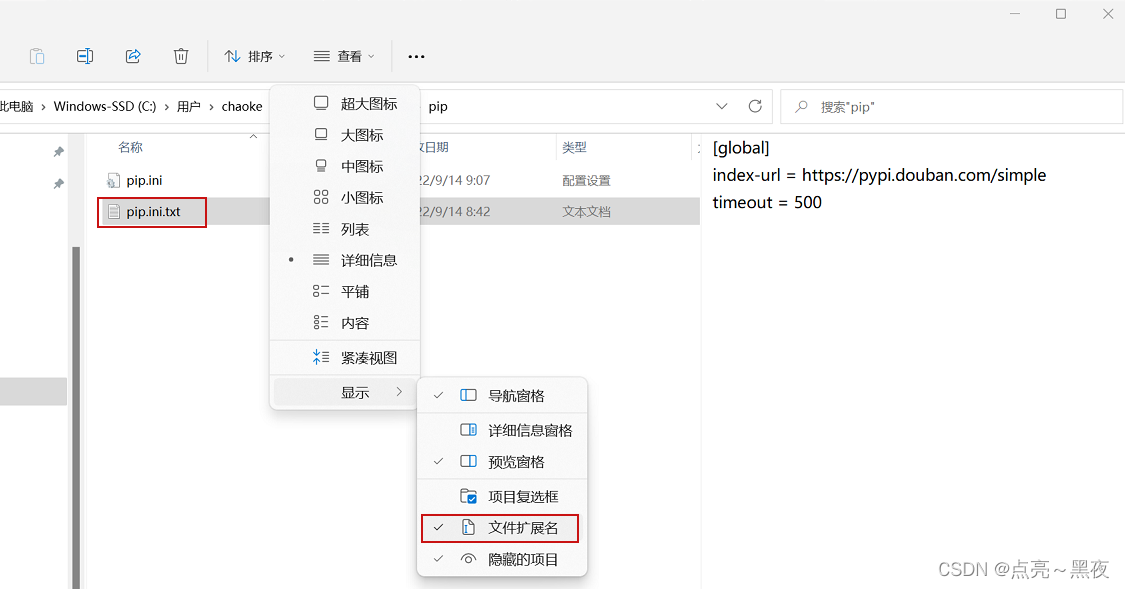Choose 列表 list view
The image size is (1125, 589).
point(345,229)
